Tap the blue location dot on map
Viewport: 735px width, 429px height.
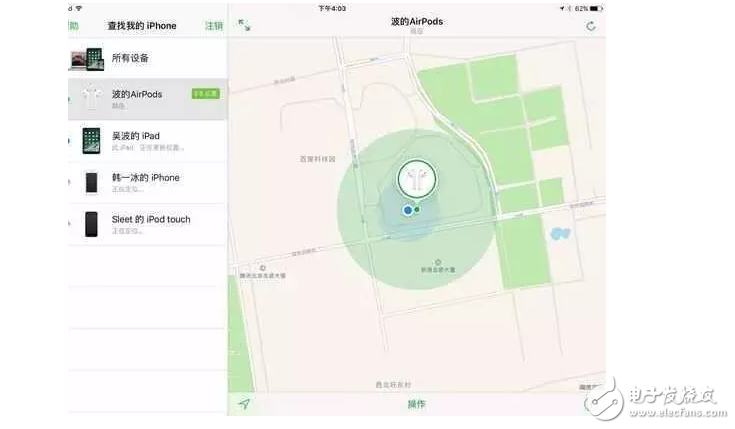coord(408,210)
